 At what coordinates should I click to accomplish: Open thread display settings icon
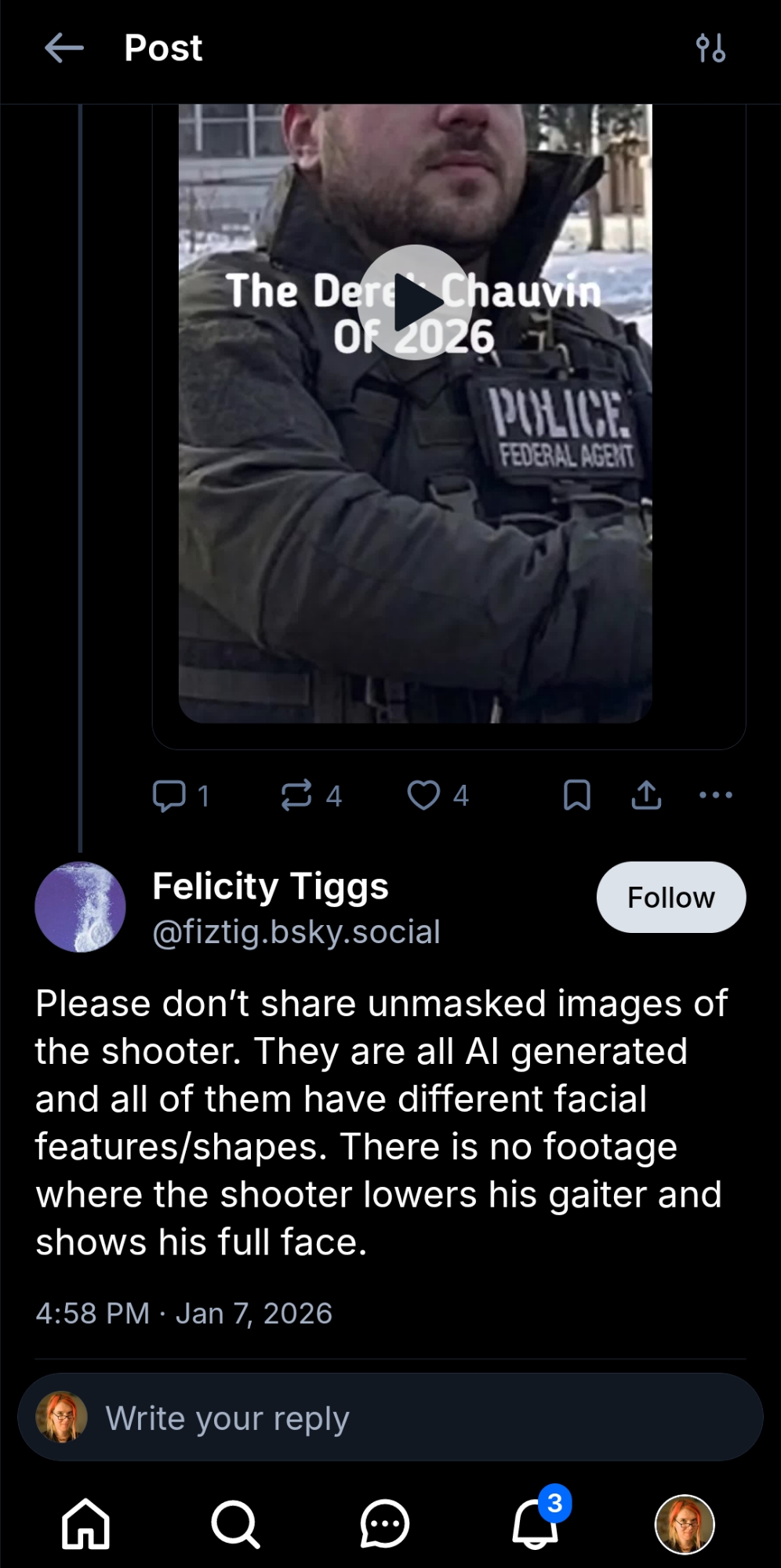[x=710, y=49]
